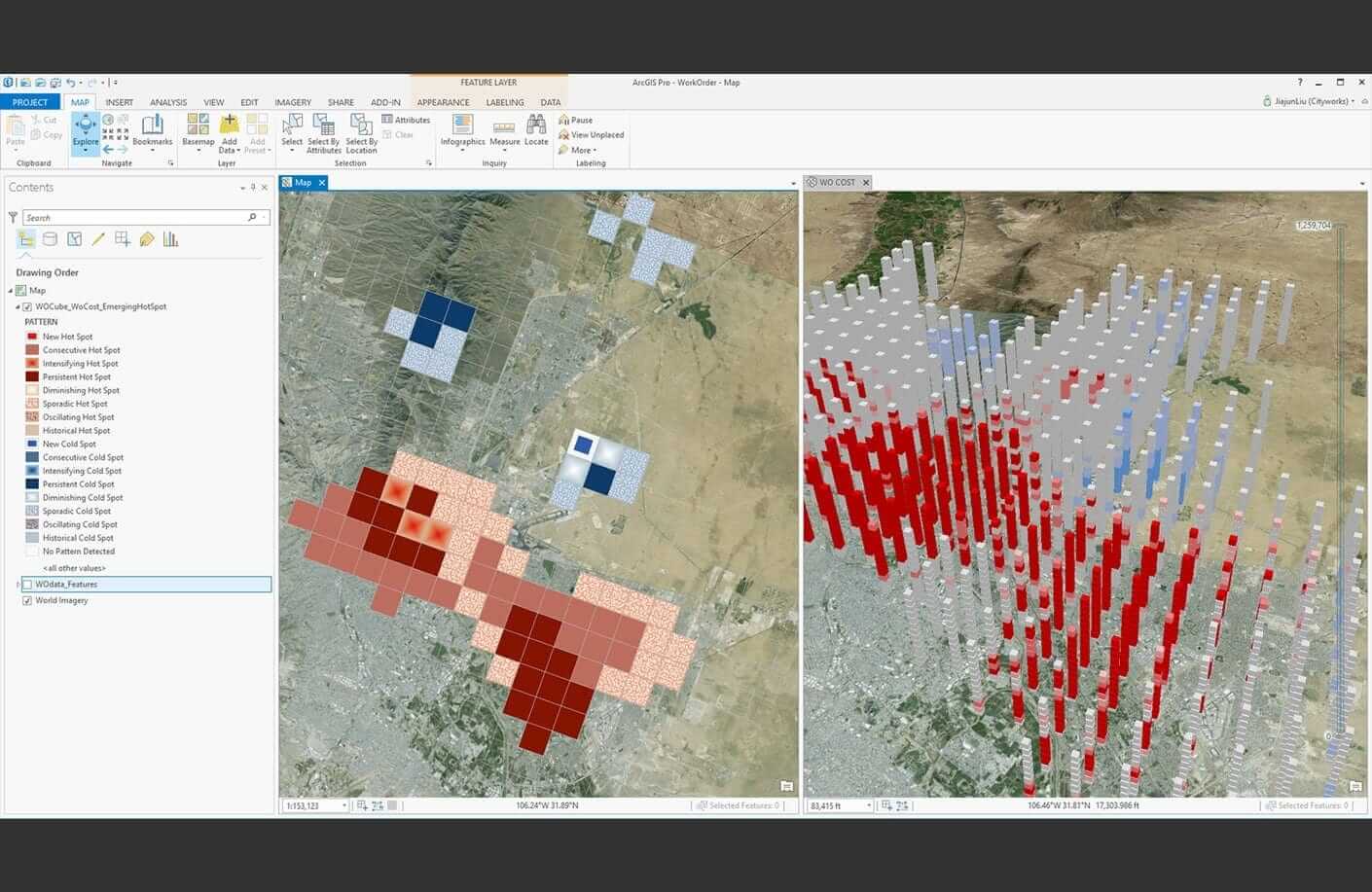1372x892 pixels.
Task: Expand the WOdata_Features layer
Action: pos(18,585)
